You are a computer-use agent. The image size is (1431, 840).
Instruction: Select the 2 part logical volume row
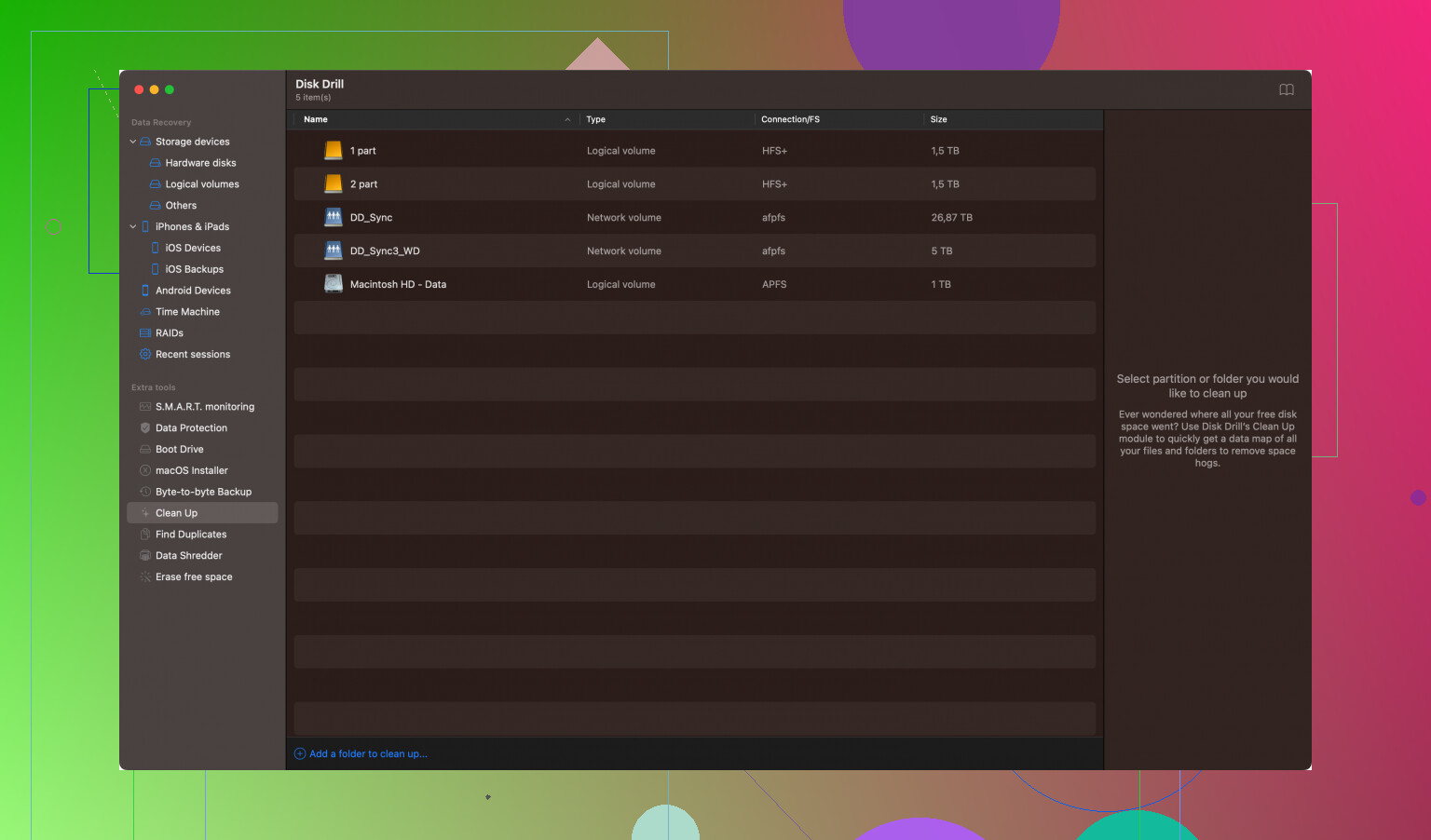694,184
